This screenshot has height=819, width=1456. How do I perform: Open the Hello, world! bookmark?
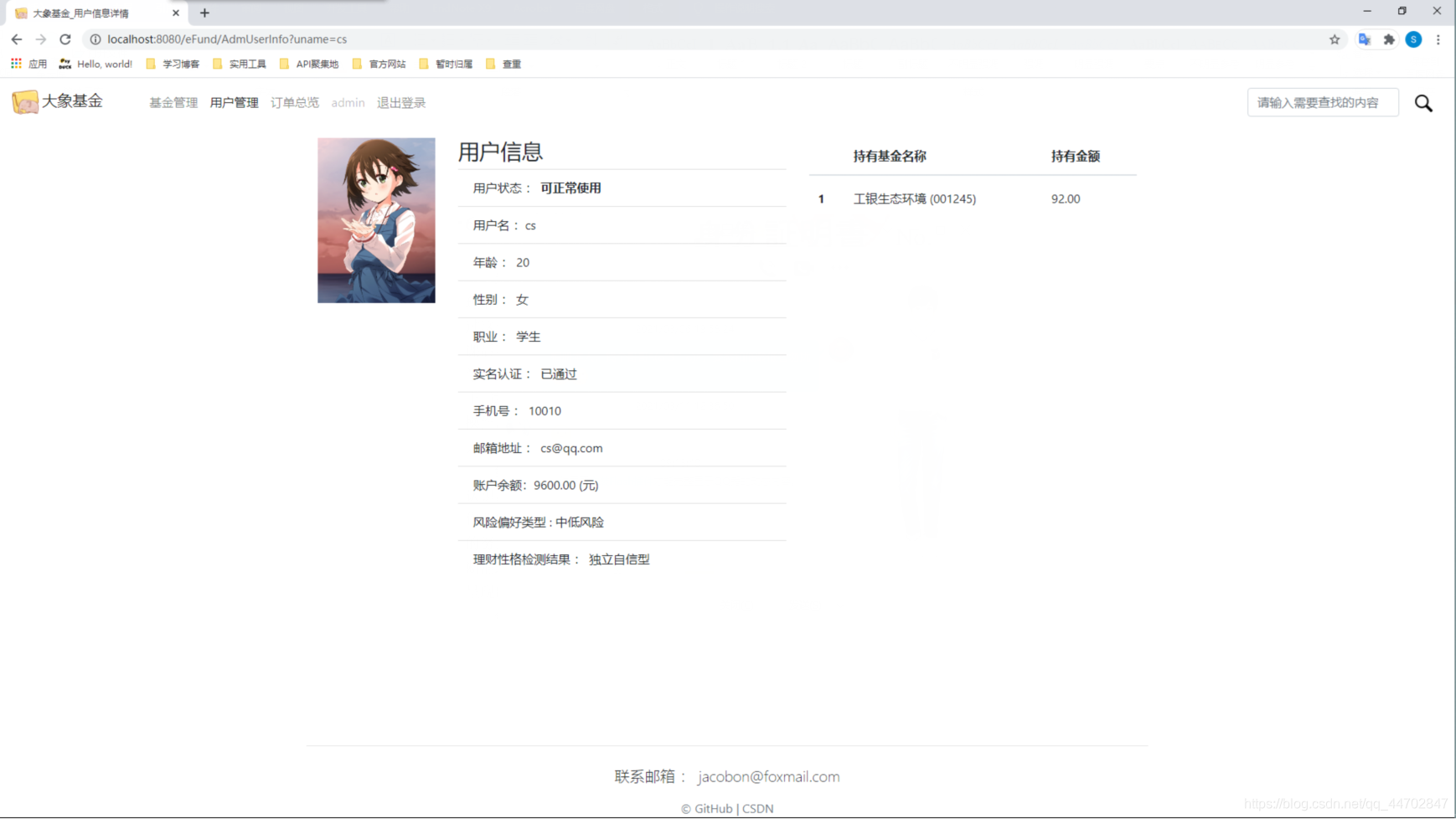coord(96,64)
